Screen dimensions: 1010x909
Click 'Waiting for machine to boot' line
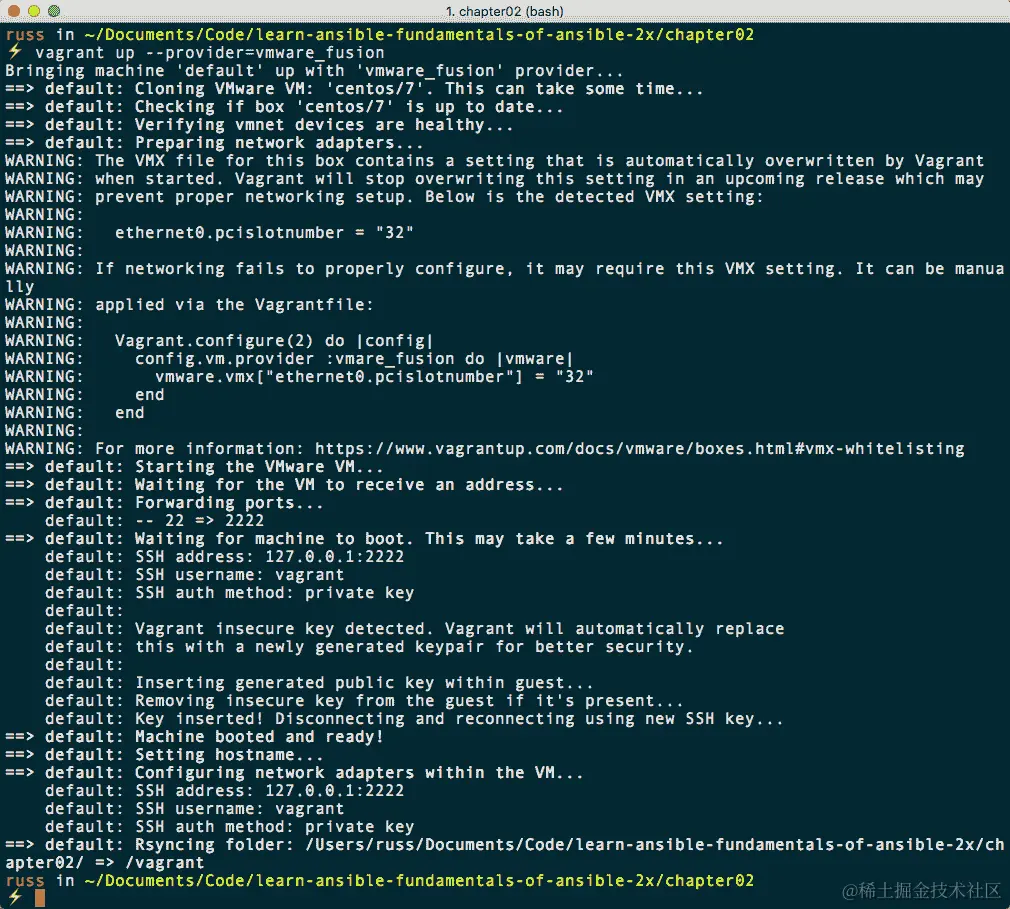pos(364,539)
